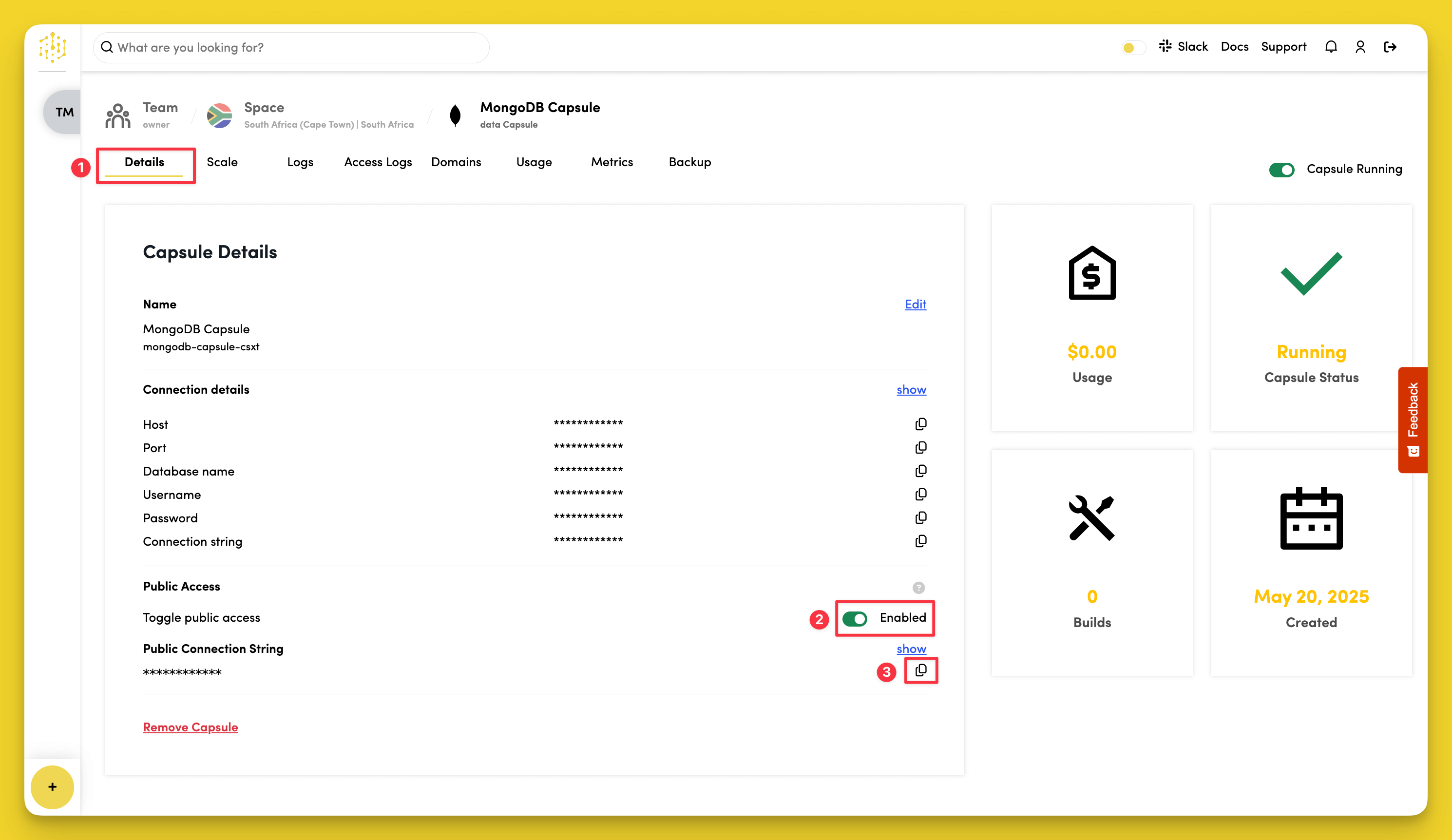The image size is (1452, 840).
Task: Toggle public access off
Action: pos(856,618)
